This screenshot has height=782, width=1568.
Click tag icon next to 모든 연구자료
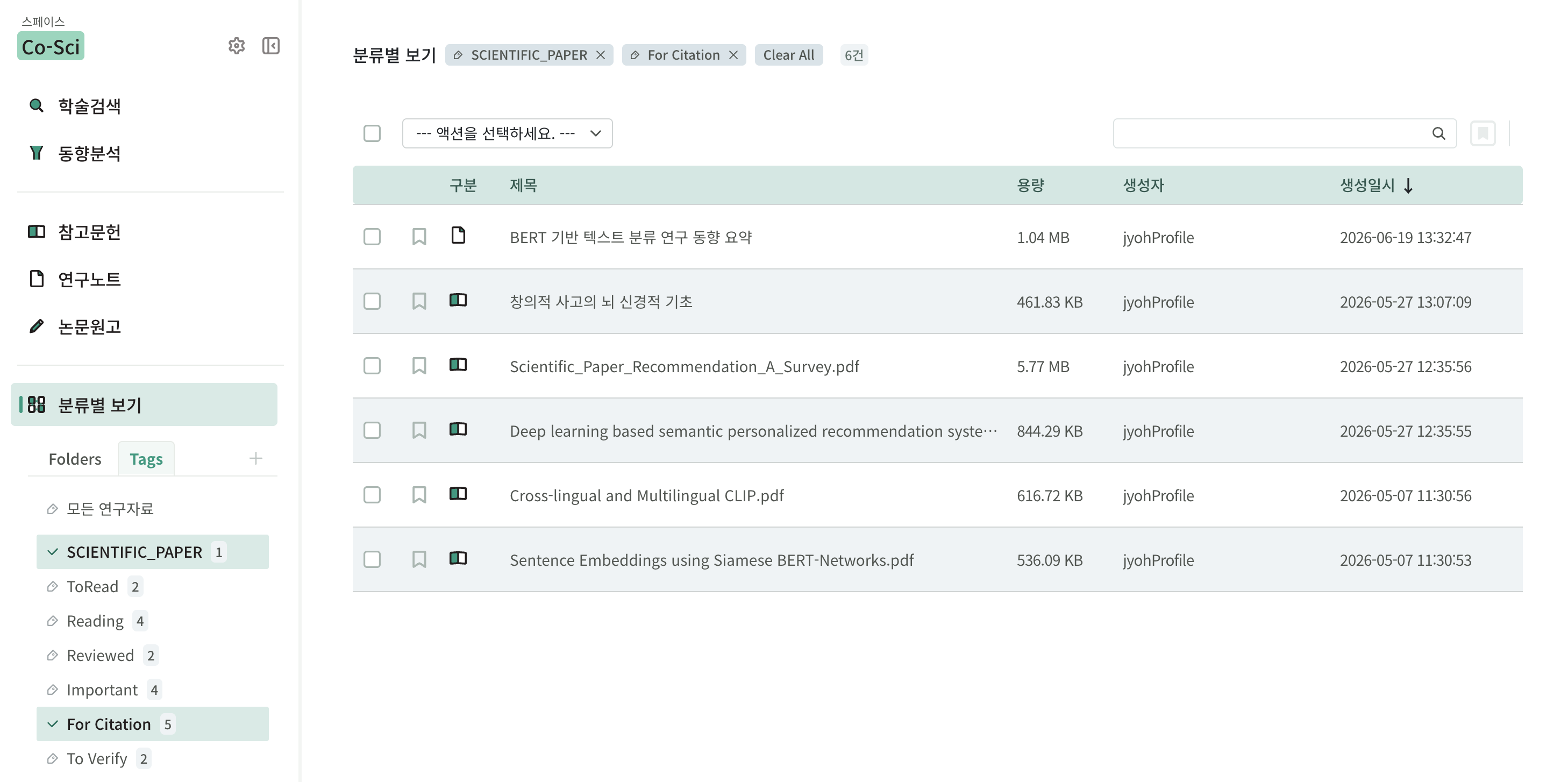(x=53, y=509)
